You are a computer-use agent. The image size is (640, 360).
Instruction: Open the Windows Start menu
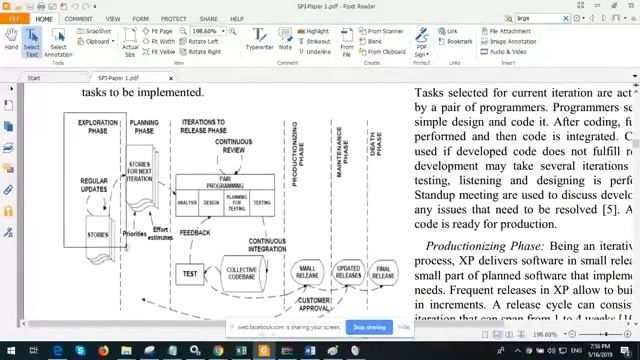11,351
